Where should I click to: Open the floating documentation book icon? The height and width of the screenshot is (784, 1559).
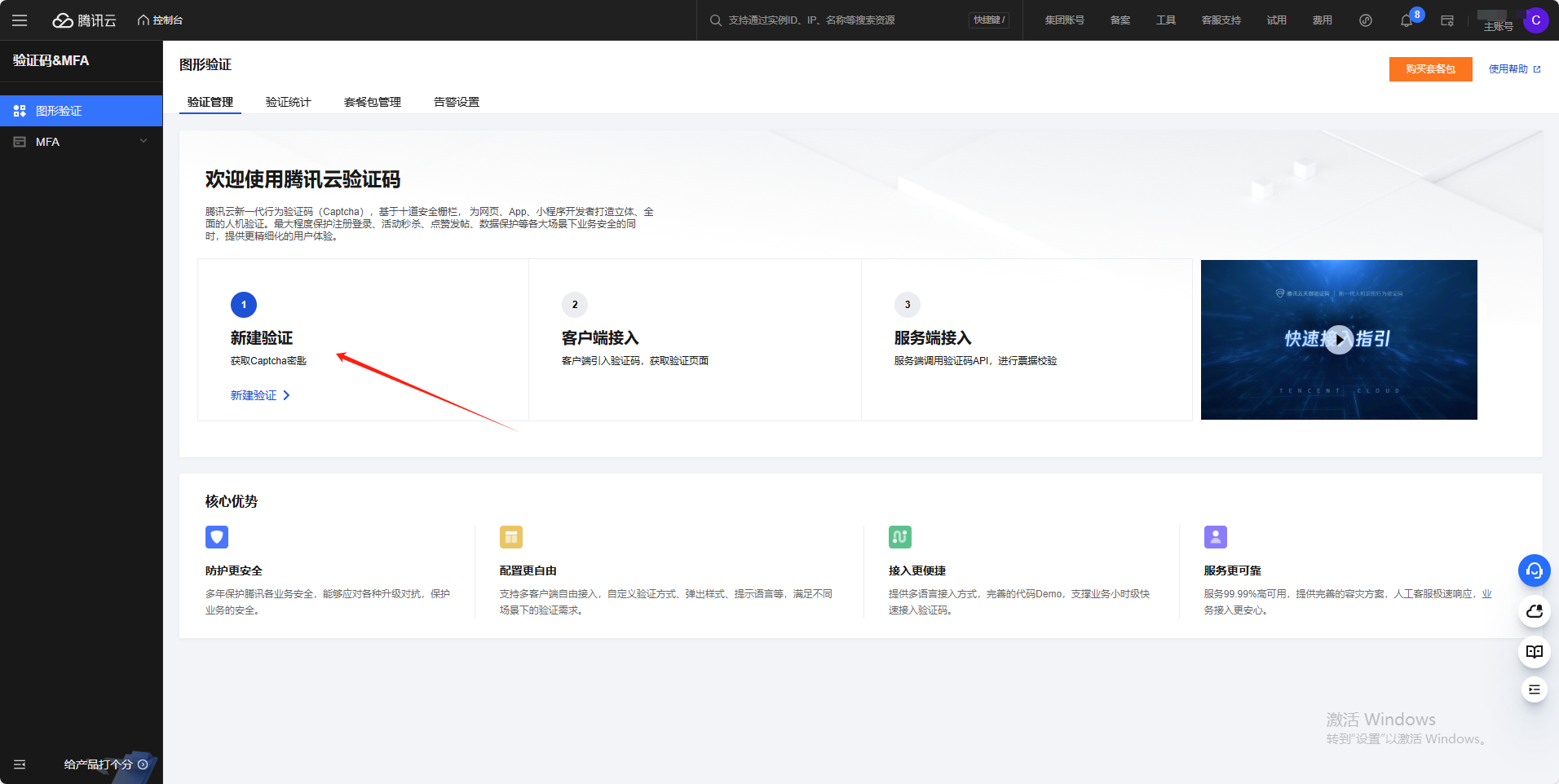[1535, 651]
